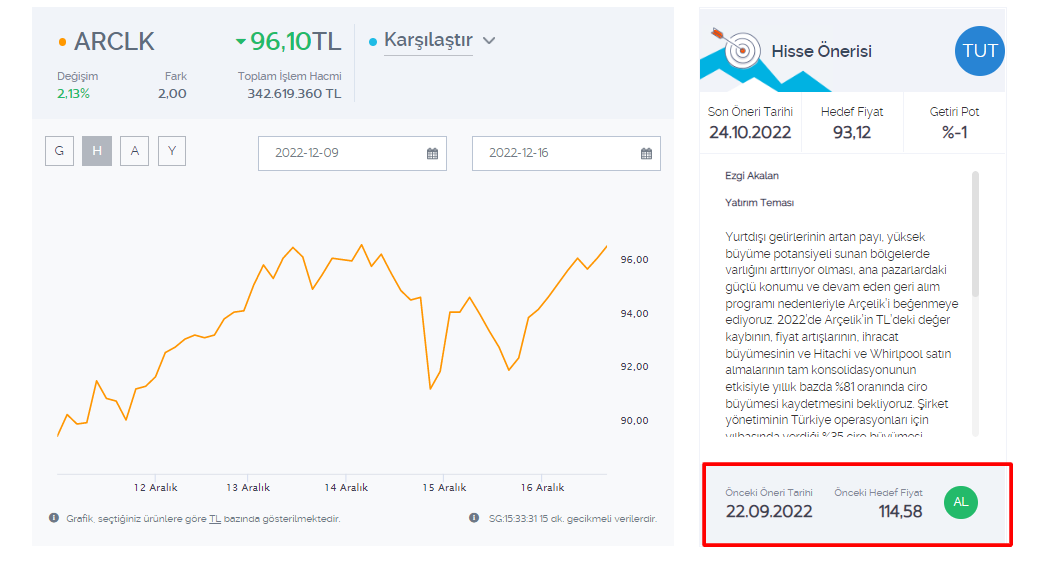Click the blue dot beside Karşılaştır

tap(373, 42)
